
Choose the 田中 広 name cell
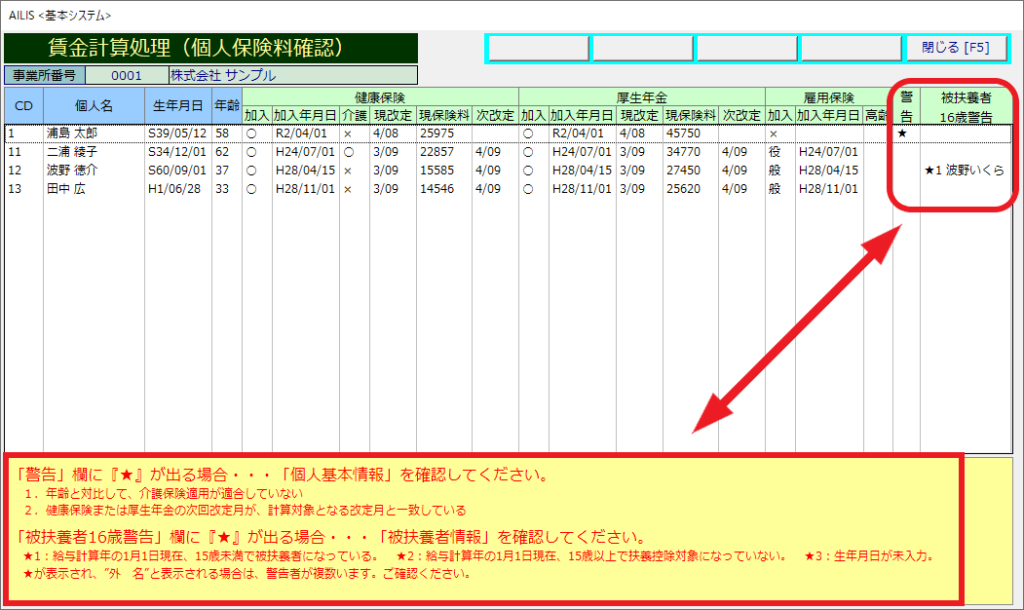65,189
